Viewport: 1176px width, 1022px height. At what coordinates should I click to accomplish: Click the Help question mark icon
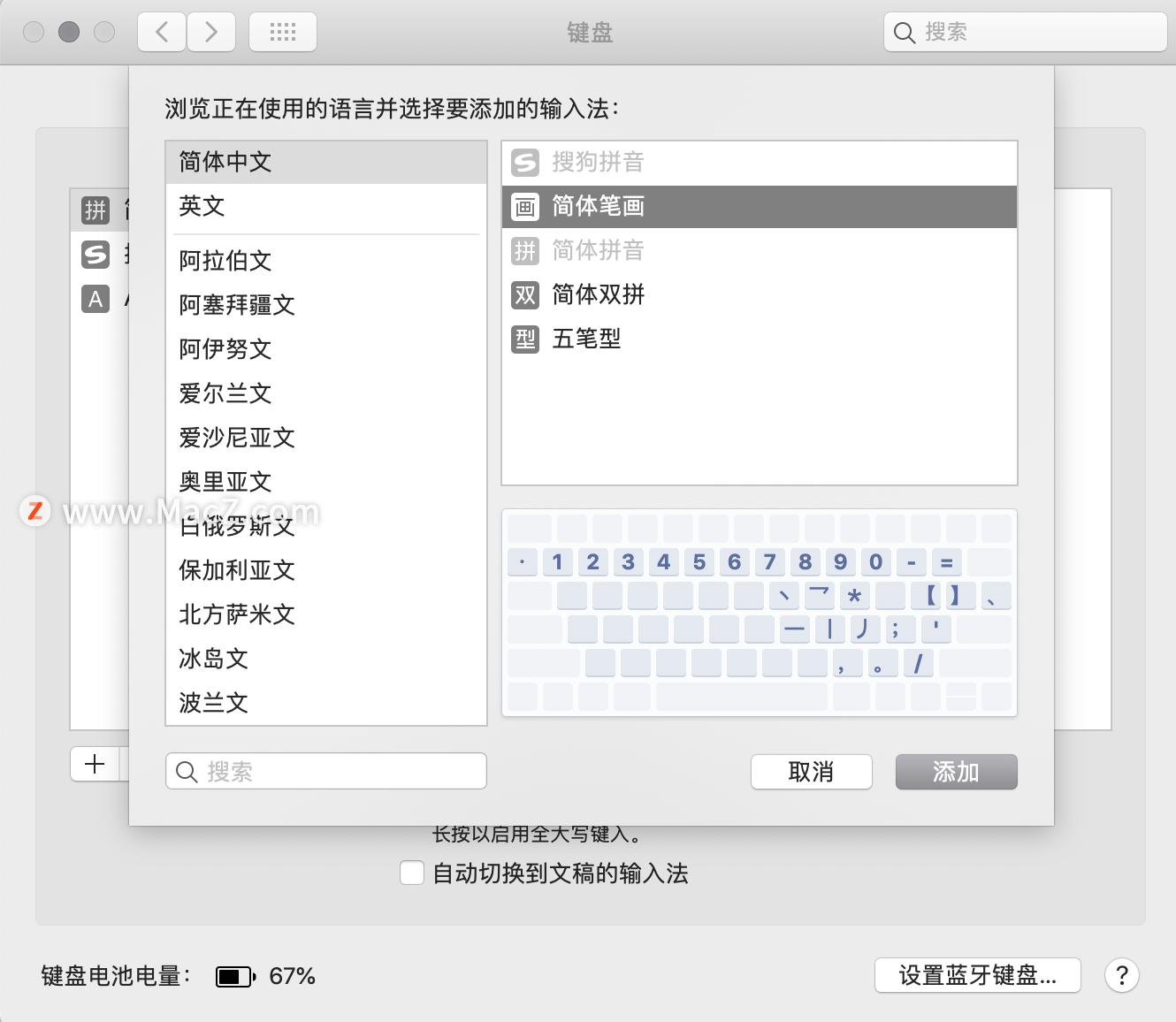(1121, 976)
